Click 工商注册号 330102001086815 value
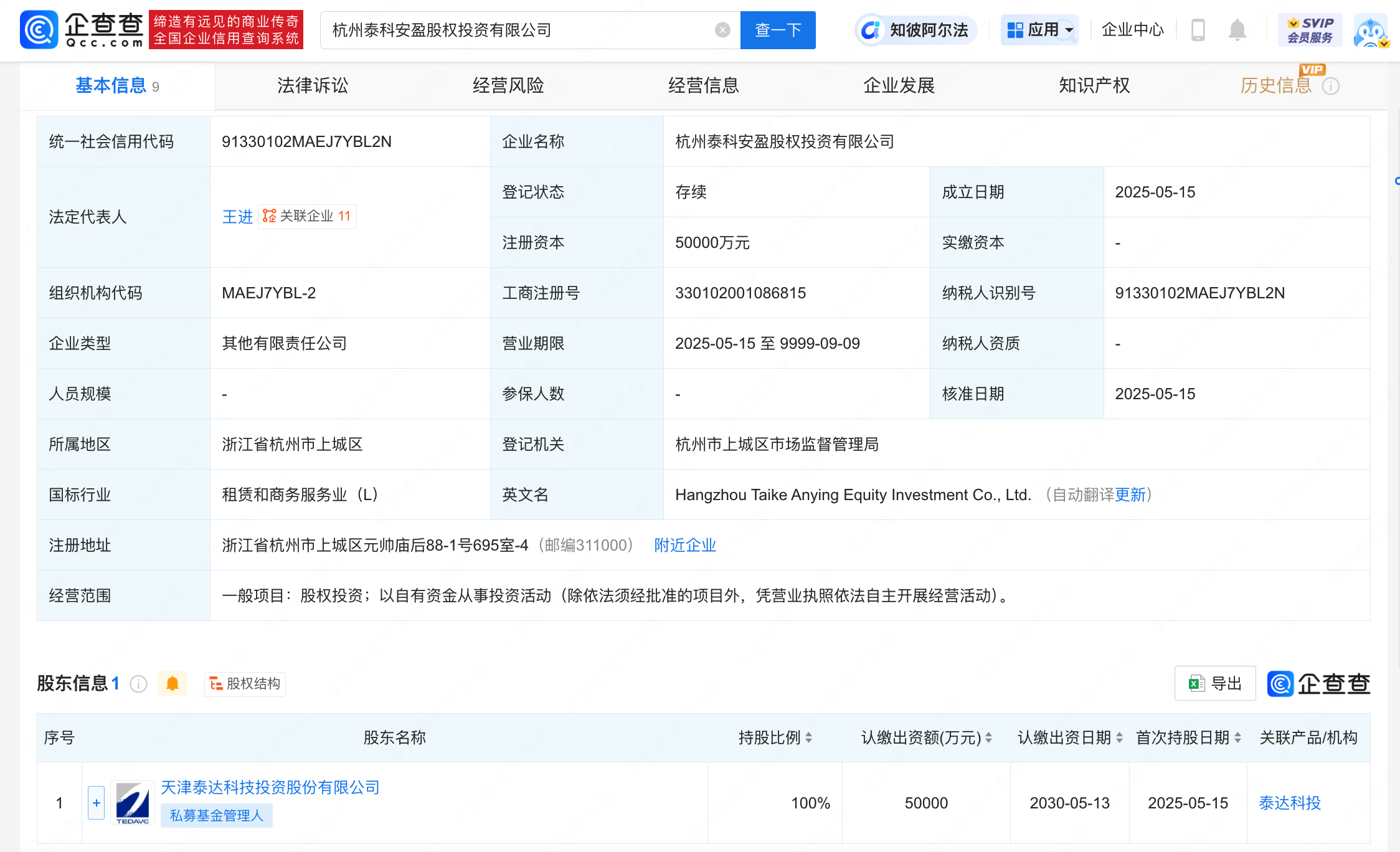 tap(740, 293)
